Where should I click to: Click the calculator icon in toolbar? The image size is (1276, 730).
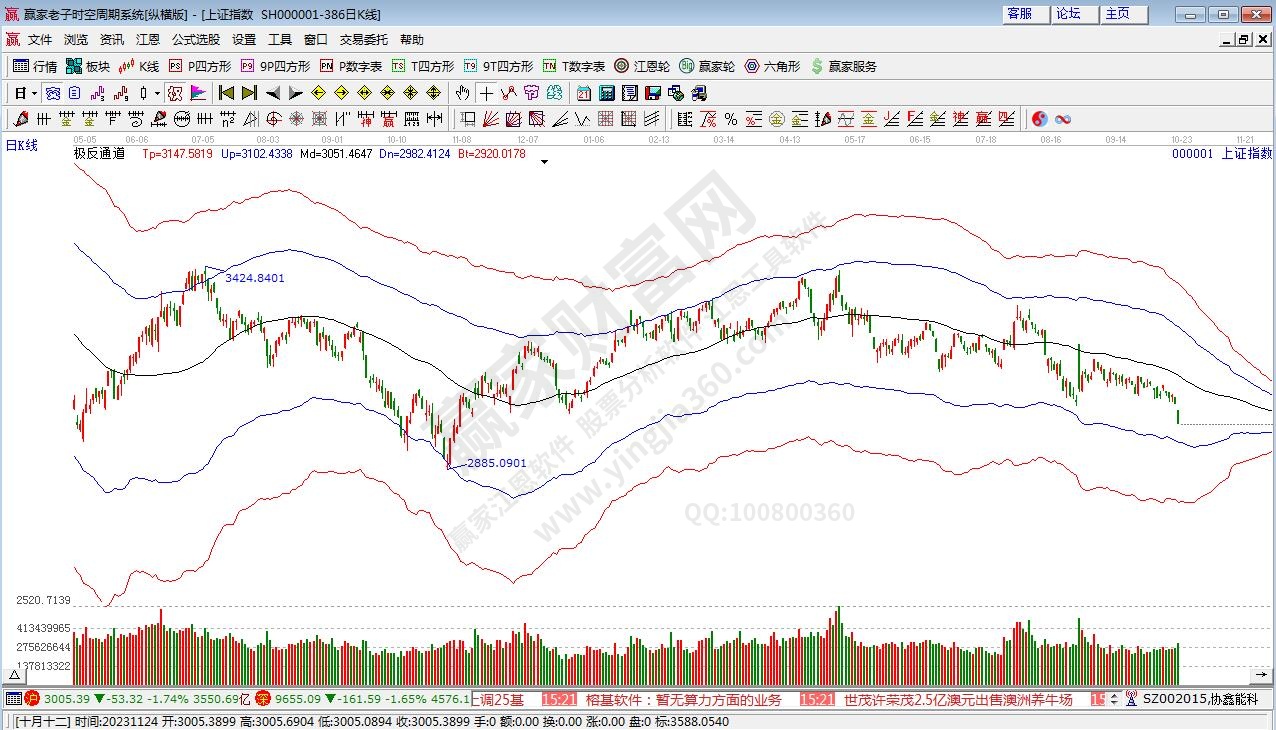pos(607,93)
